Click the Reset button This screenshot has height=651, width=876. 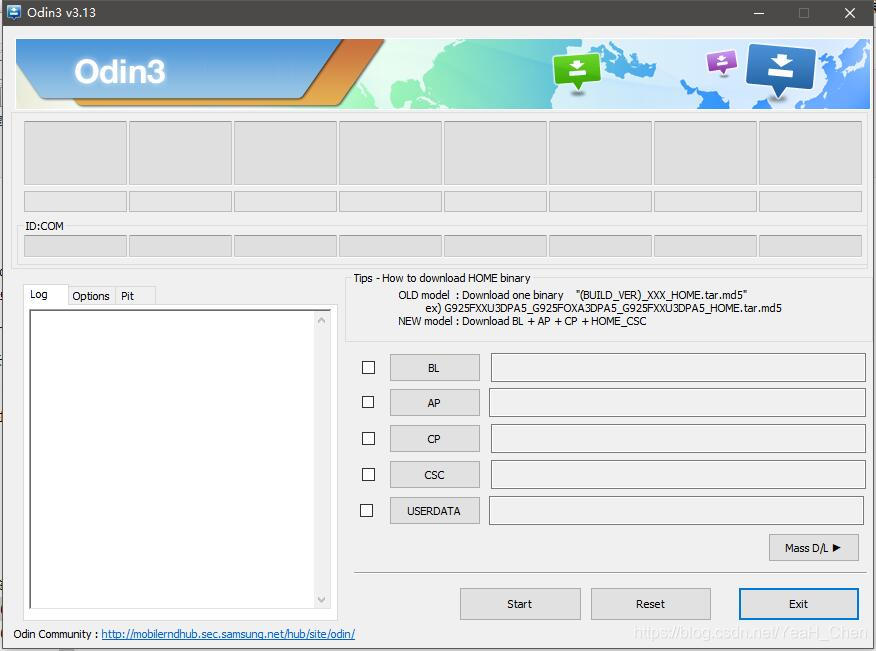(x=651, y=604)
